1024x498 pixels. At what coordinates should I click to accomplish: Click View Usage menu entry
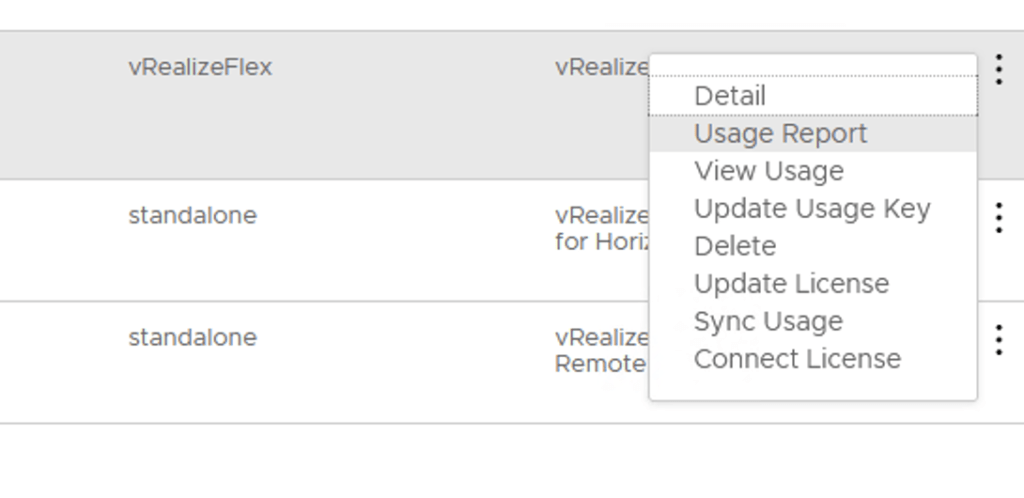tap(768, 171)
